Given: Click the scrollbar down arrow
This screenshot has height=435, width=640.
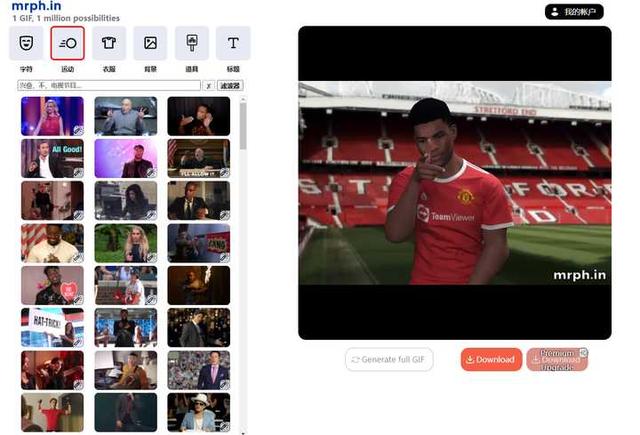Looking at the screenshot, I should [243, 433].
